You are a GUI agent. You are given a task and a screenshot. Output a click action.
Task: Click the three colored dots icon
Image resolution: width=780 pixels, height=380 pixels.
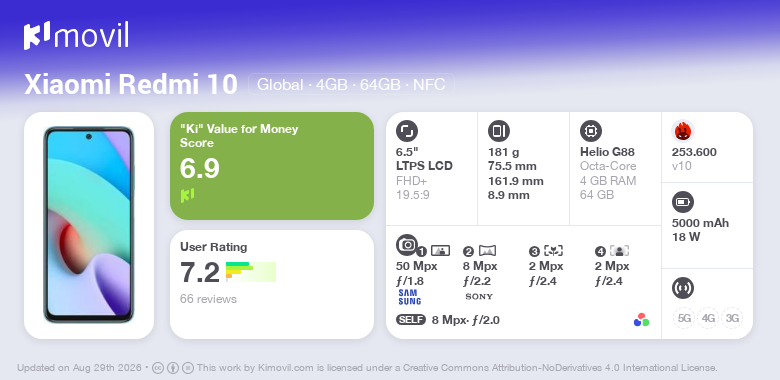(x=641, y=320)
